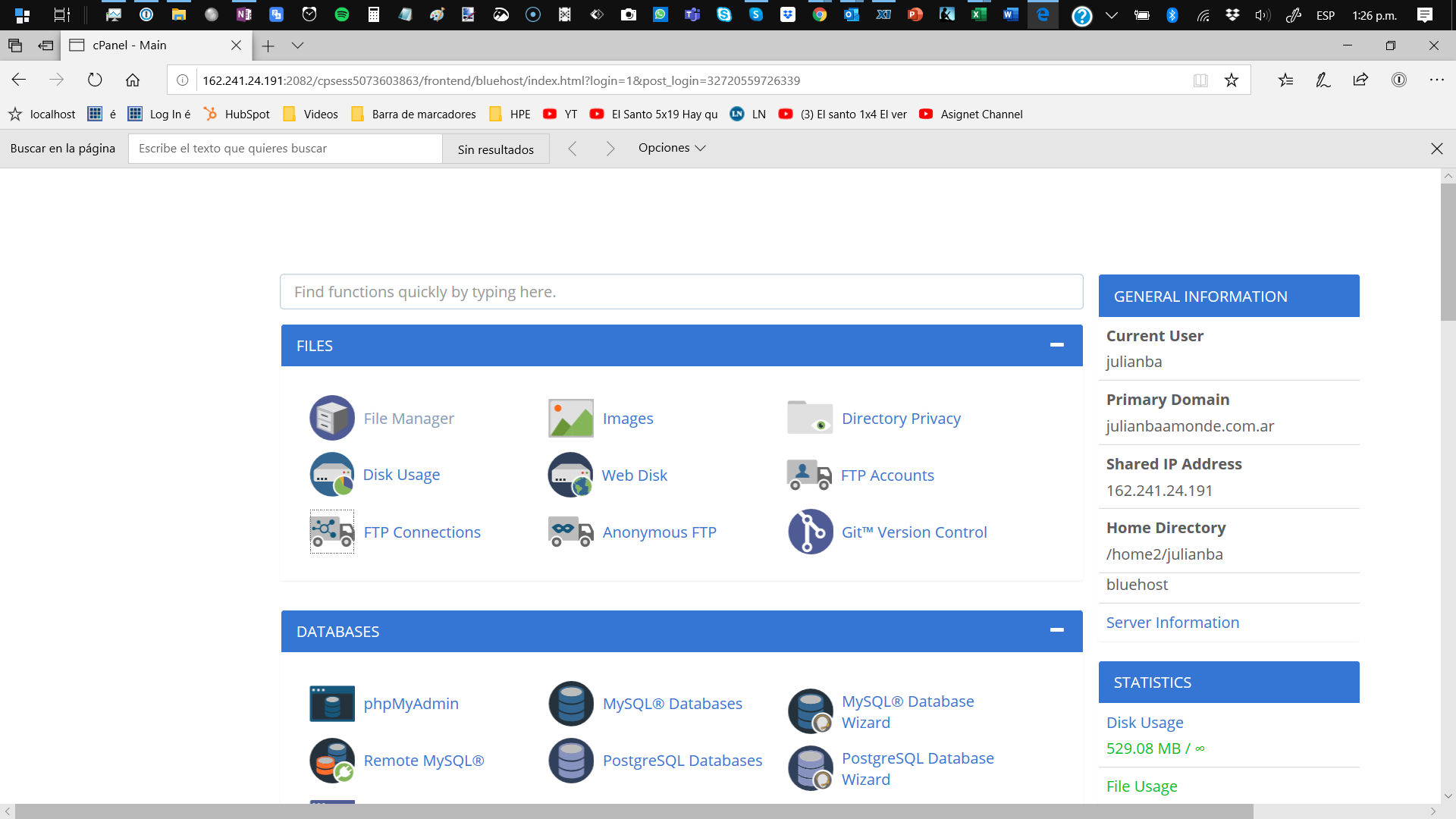Add page to favorites star icon

tap(1232, 80)
